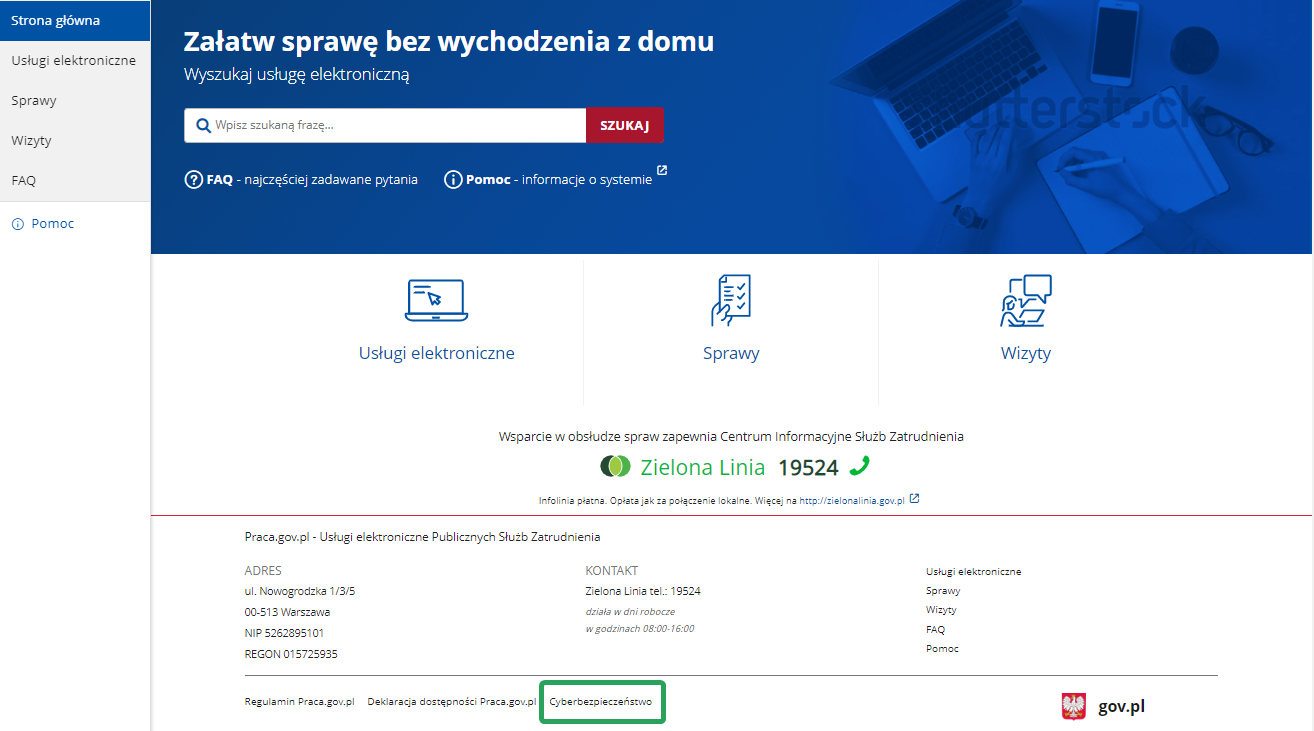Click 'Wsparcie w obsłudze spraw' sentence
This screenshot has width=1314, height=731.
pyautogui.click(x=731, y=437)
